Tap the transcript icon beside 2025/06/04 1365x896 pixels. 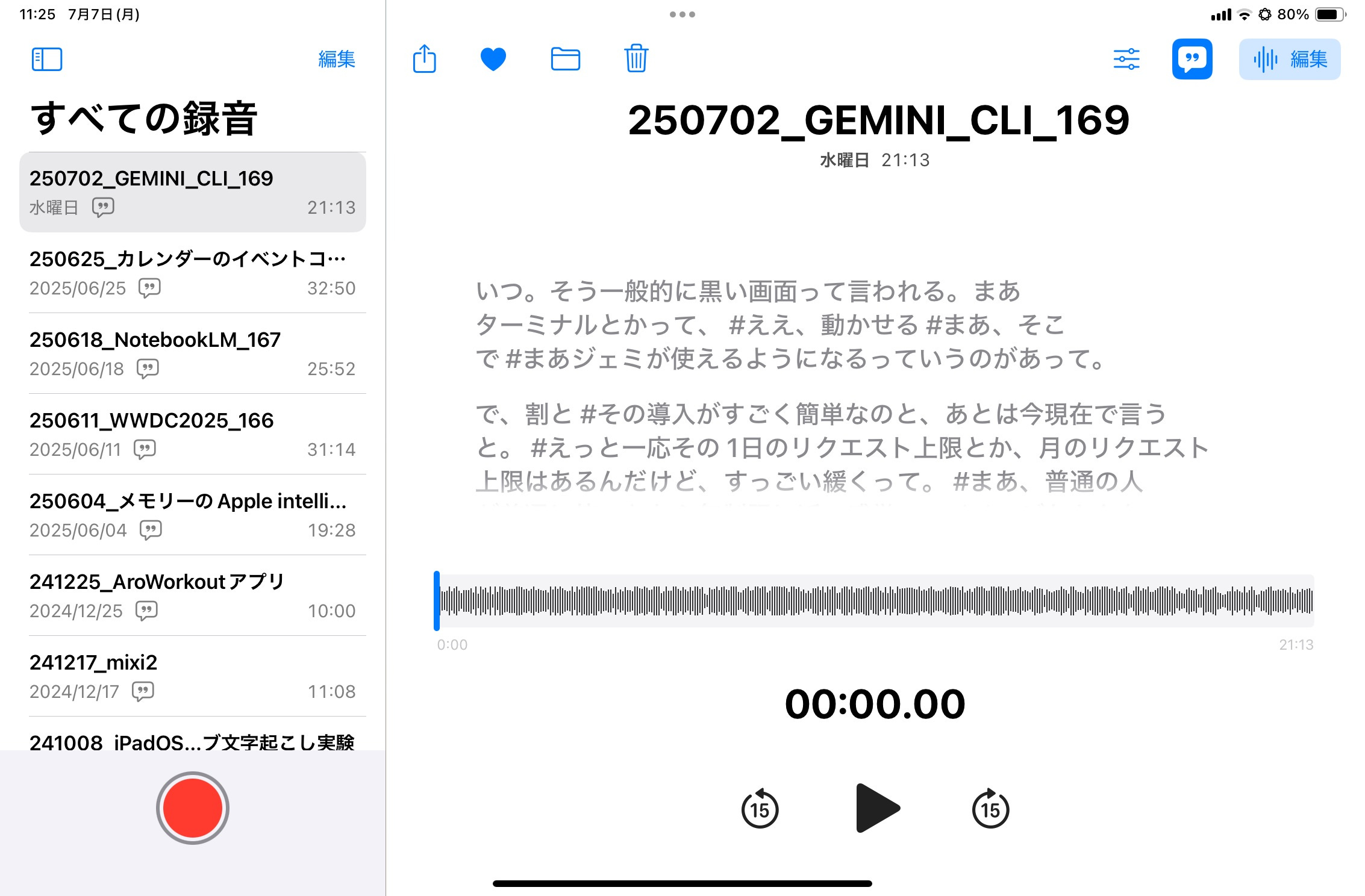click(x=151, y=530)
